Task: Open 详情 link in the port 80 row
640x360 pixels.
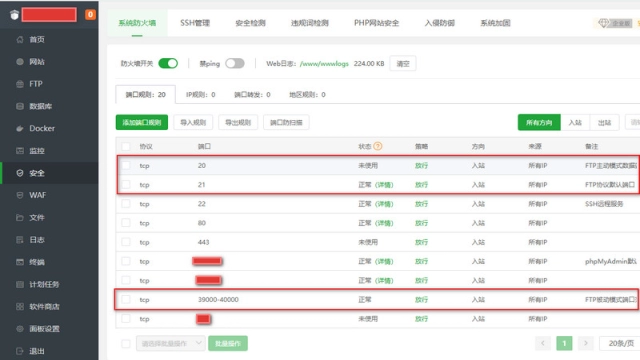Action: (x=384, y=223)
